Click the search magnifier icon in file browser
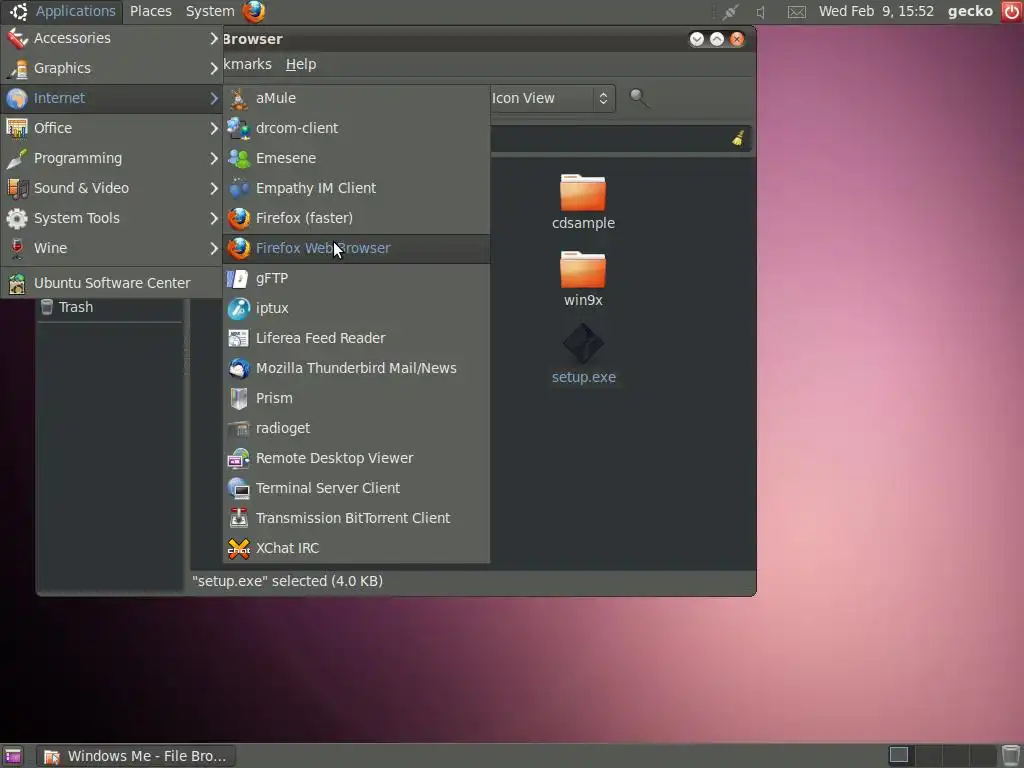The height and width of the screenshot is (768, 1024). (639, 98)
